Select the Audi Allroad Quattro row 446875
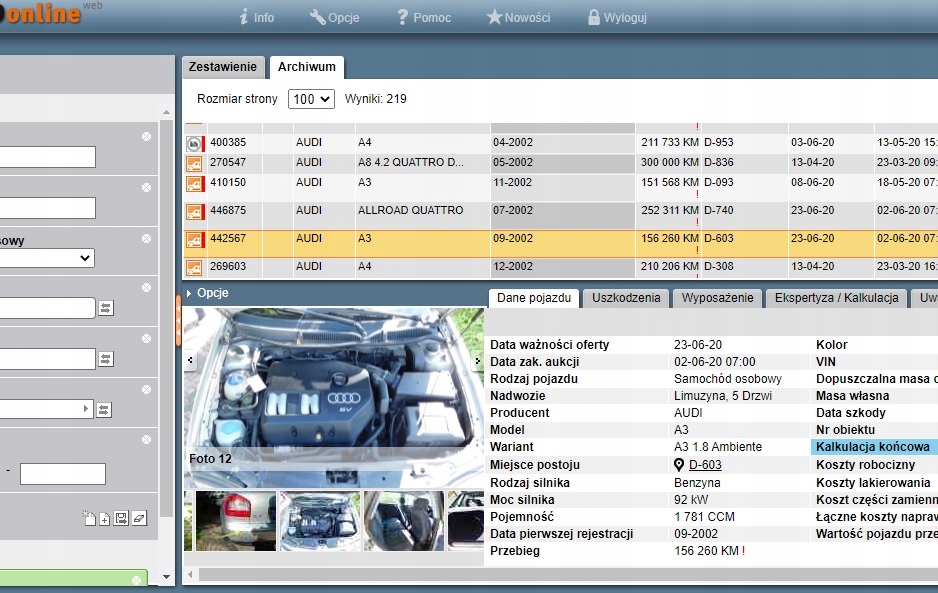Image resolution: width=938 pixels, height=593 pixels. (x=410, y=211)
